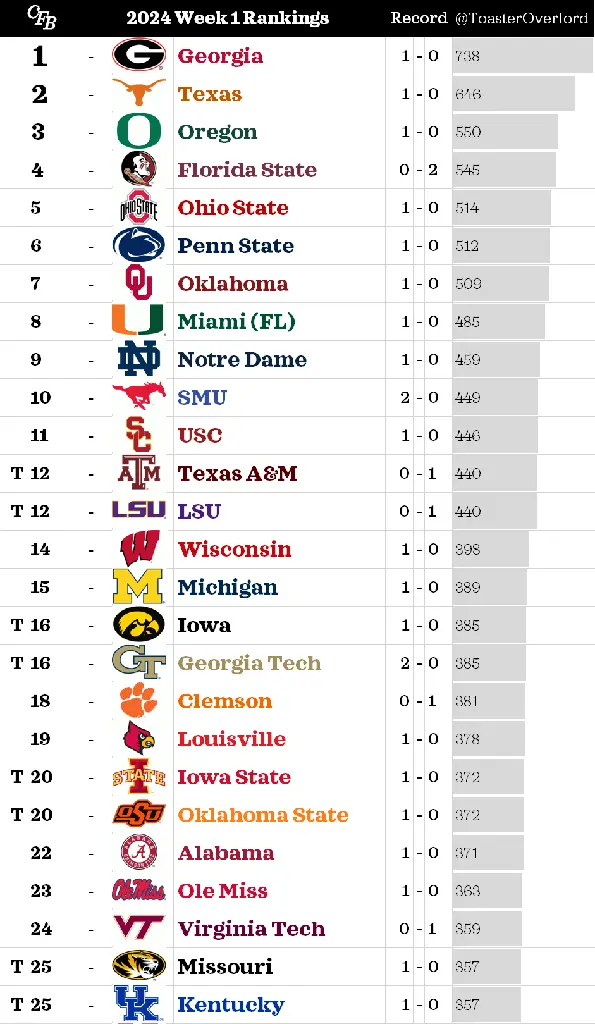Click the CFB logo in header
The image size is (595, 1024).
(x=42, y=18)
